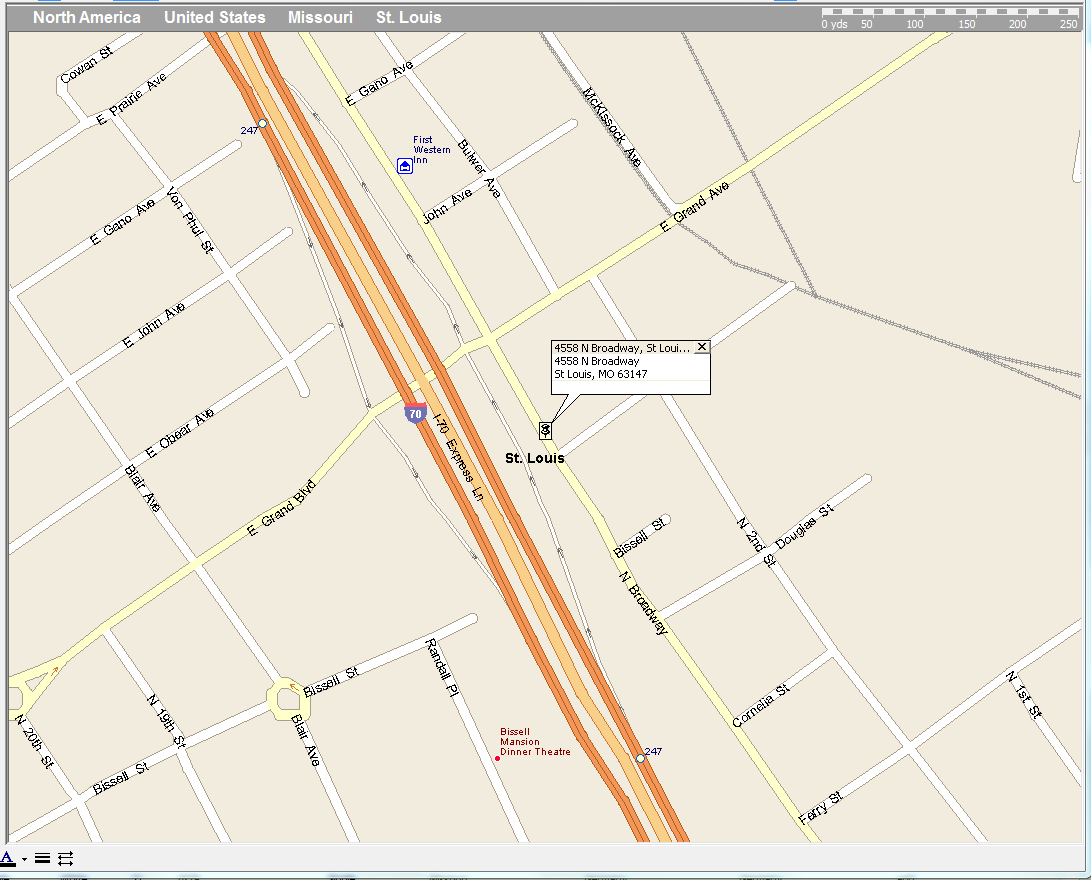Navigate to North America in breadcrumb
This screenshot has width=1091, height=880.
tap(87, 17)
